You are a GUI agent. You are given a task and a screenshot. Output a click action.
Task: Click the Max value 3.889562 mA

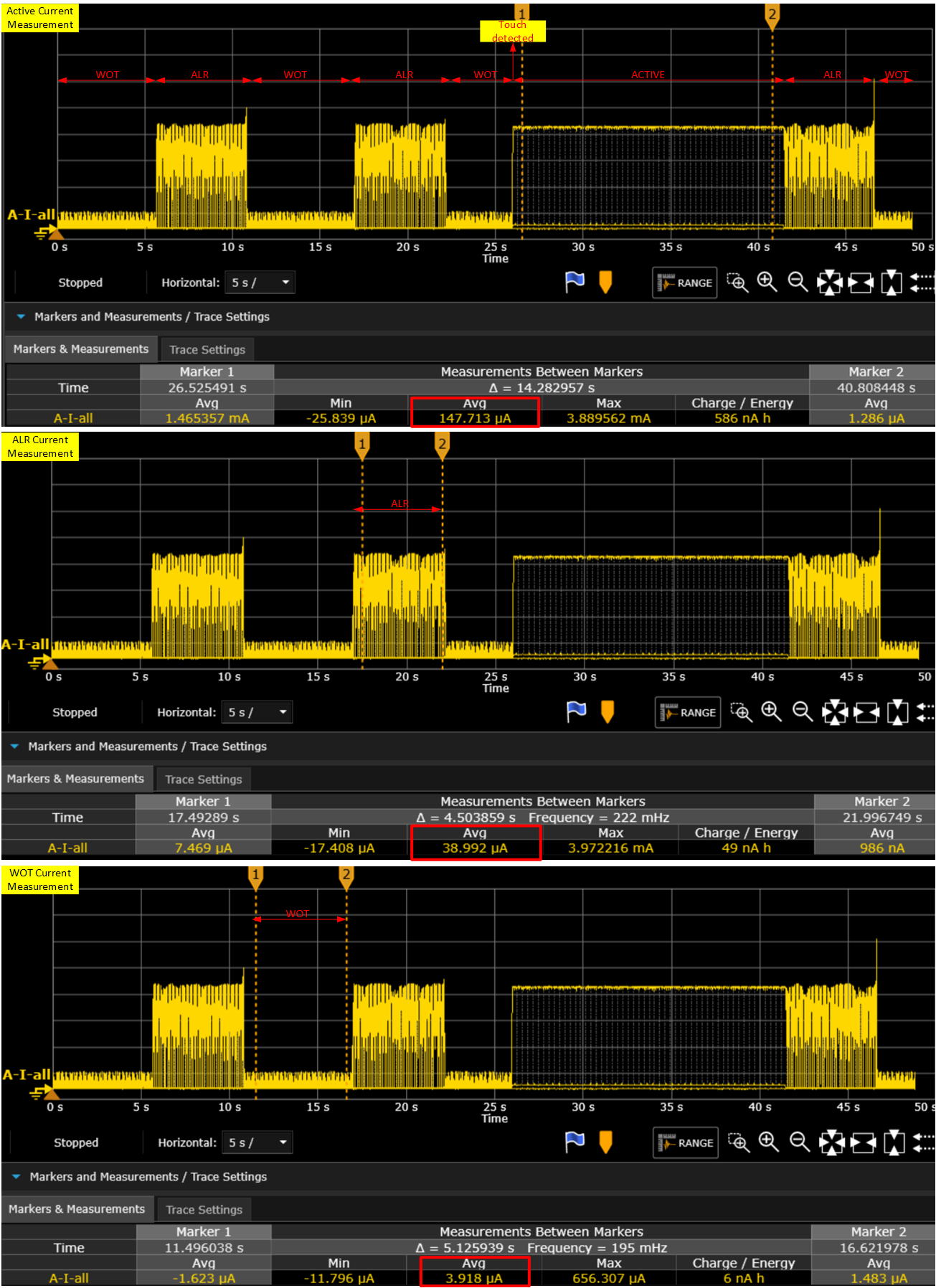coord(609,418)
